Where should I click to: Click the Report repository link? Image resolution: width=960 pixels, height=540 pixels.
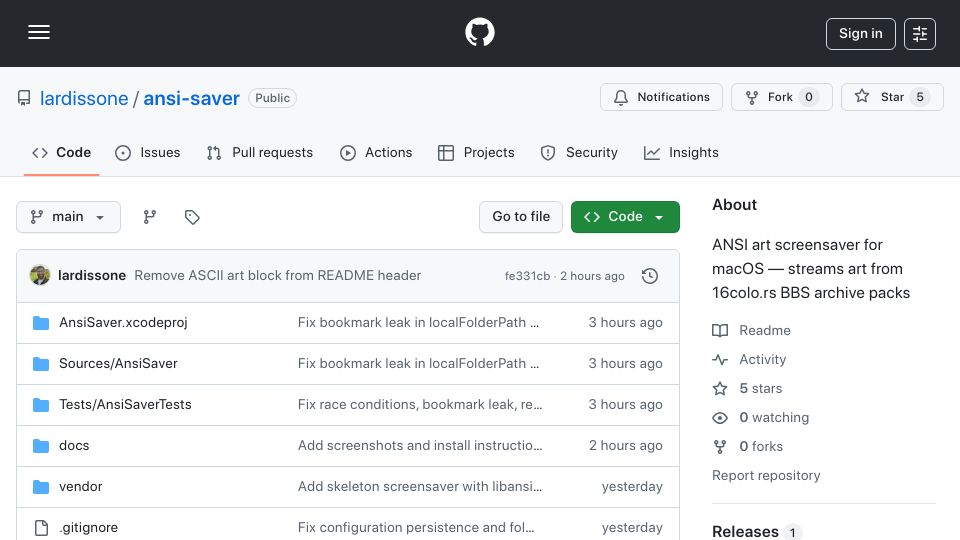766,476
